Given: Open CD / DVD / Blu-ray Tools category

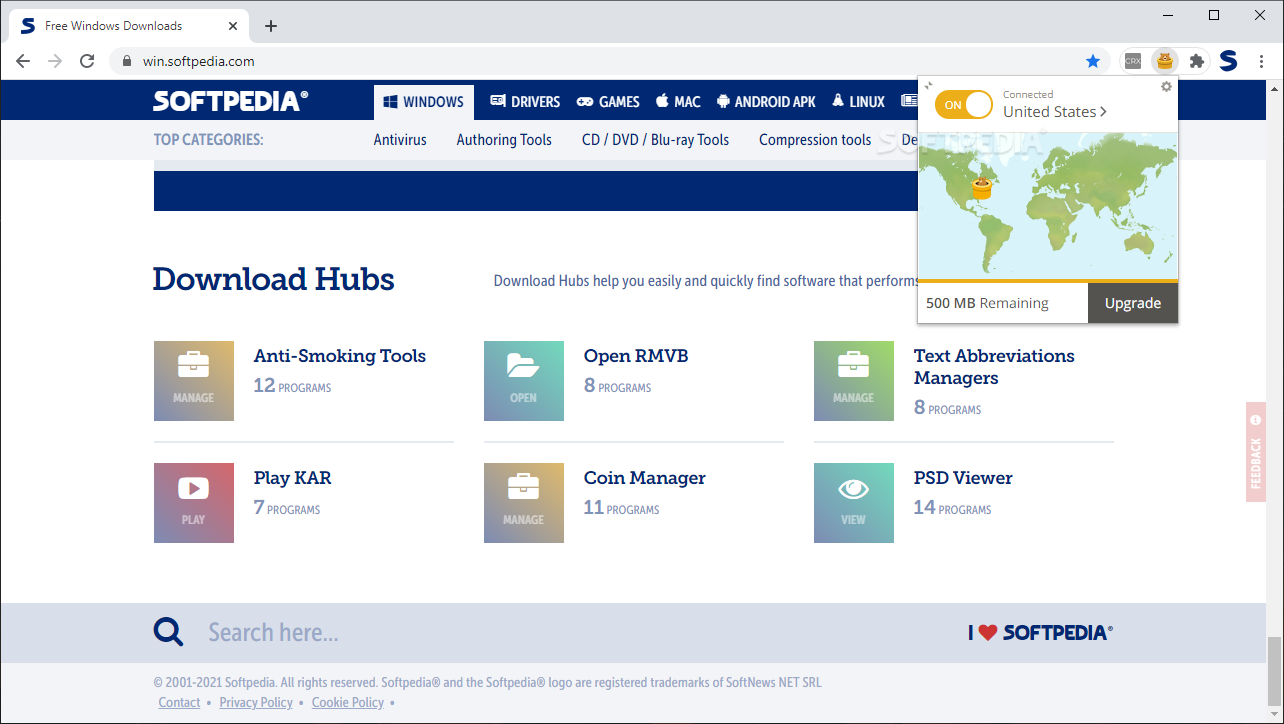Looking at the screenshot, I should pyautogui.click(x=655, y=140).
